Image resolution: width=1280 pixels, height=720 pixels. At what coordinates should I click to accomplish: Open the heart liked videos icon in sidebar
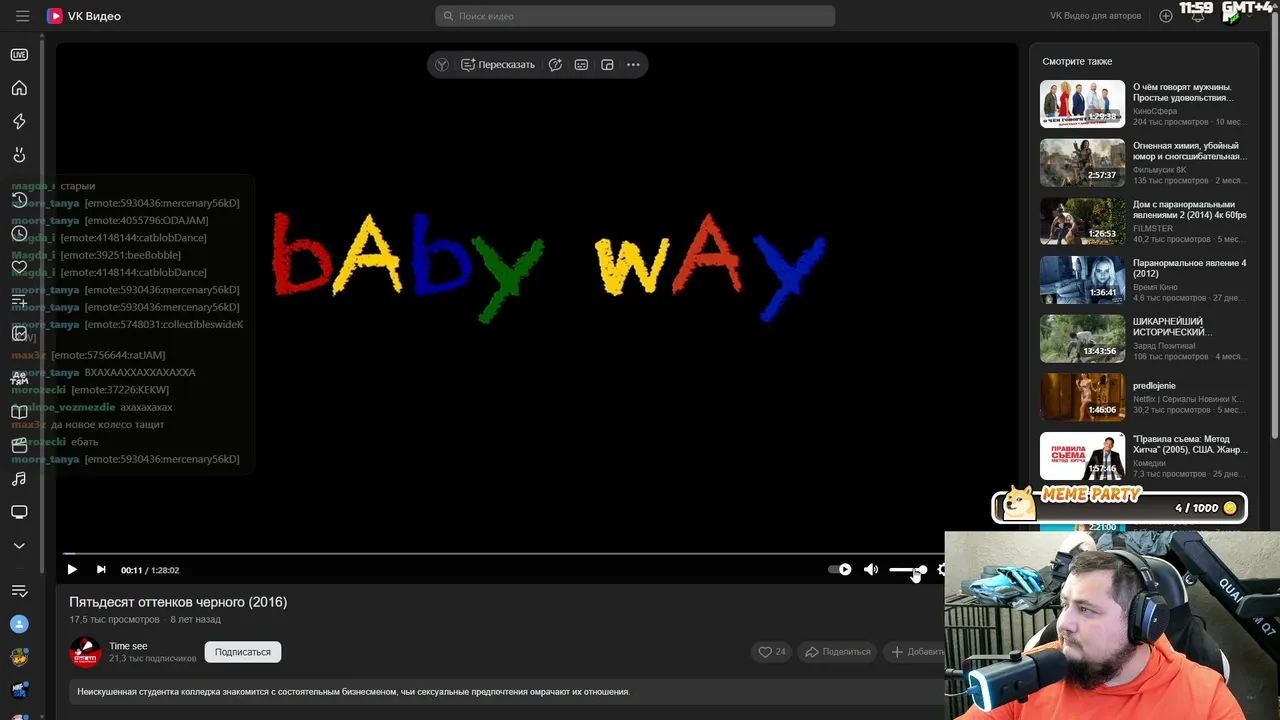point(19,267)
